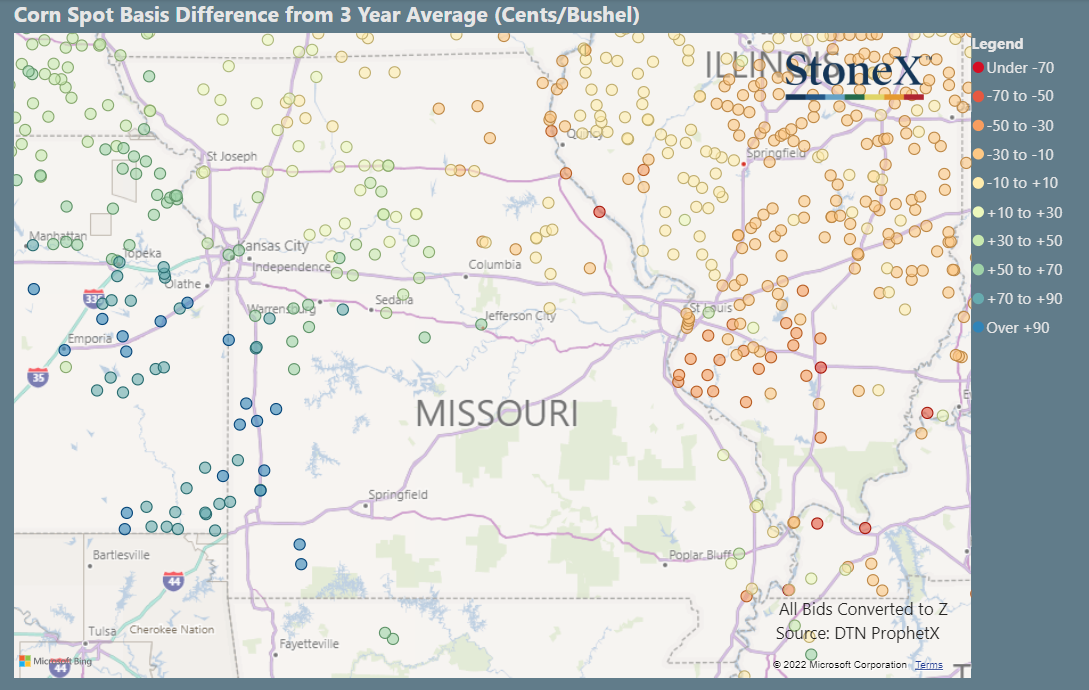
Task: Open the Terms link on the map
Action: click(x=929, y=665)
